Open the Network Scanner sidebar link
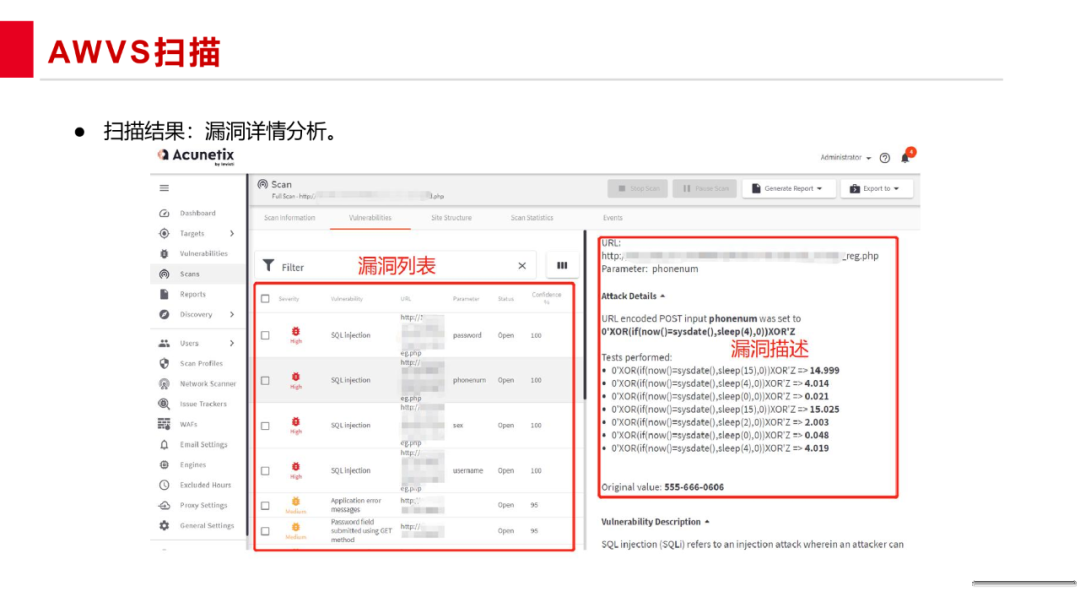This screenshot has height=608, width=1080. pos(208,384)
